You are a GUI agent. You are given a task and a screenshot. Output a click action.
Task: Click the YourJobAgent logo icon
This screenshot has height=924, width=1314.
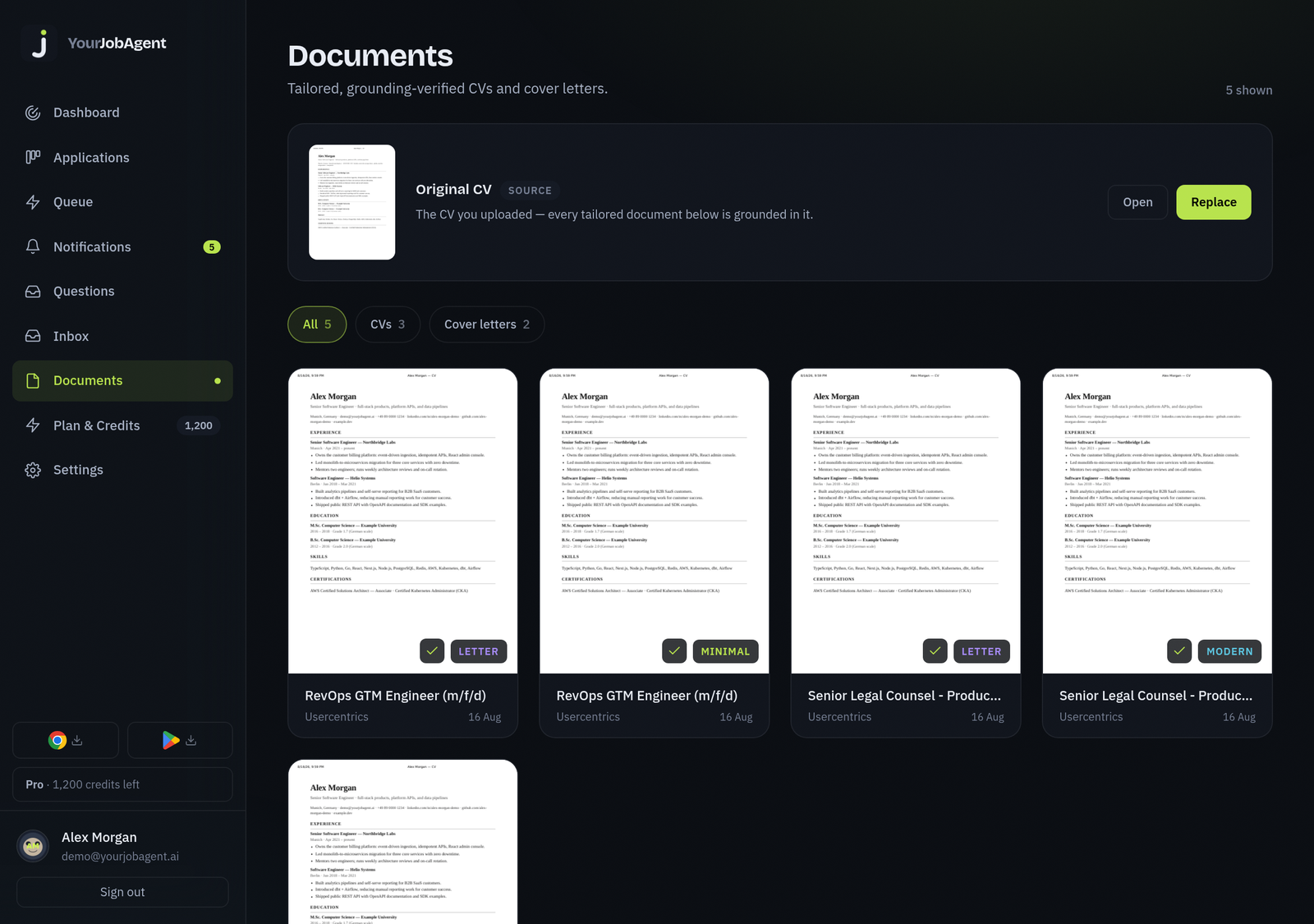[x=39, y=44]
